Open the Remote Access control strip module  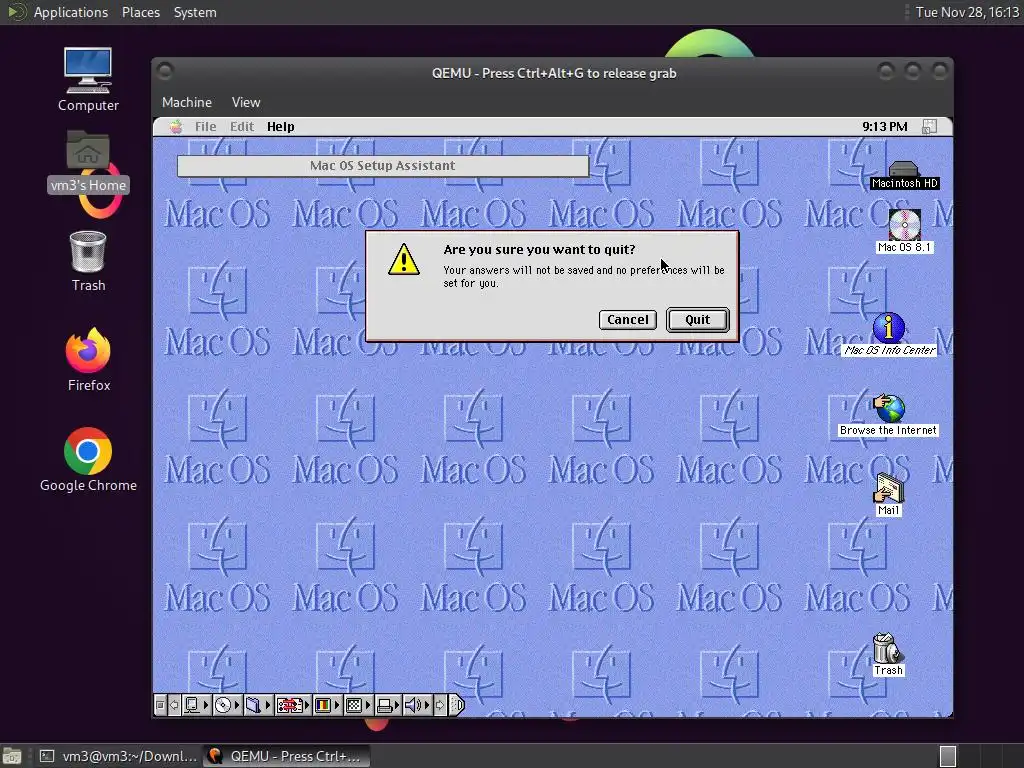pyautogui.click(x=293, y=705)
